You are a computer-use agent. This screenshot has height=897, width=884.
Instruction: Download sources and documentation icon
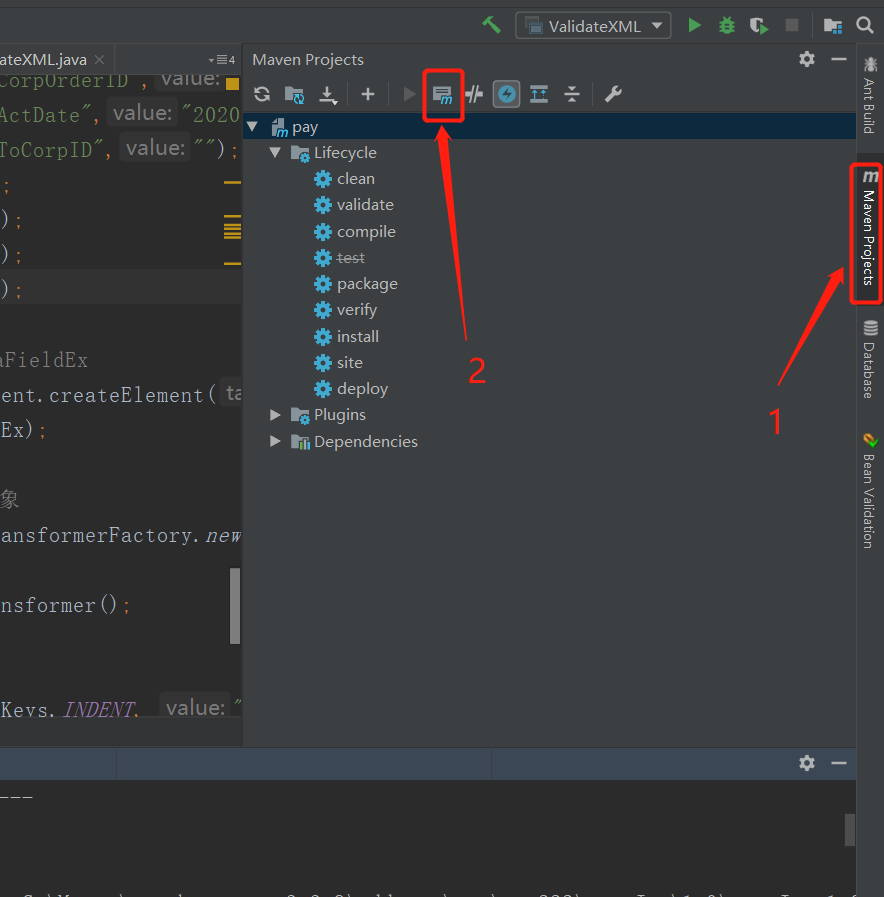(x=328, y=94)
